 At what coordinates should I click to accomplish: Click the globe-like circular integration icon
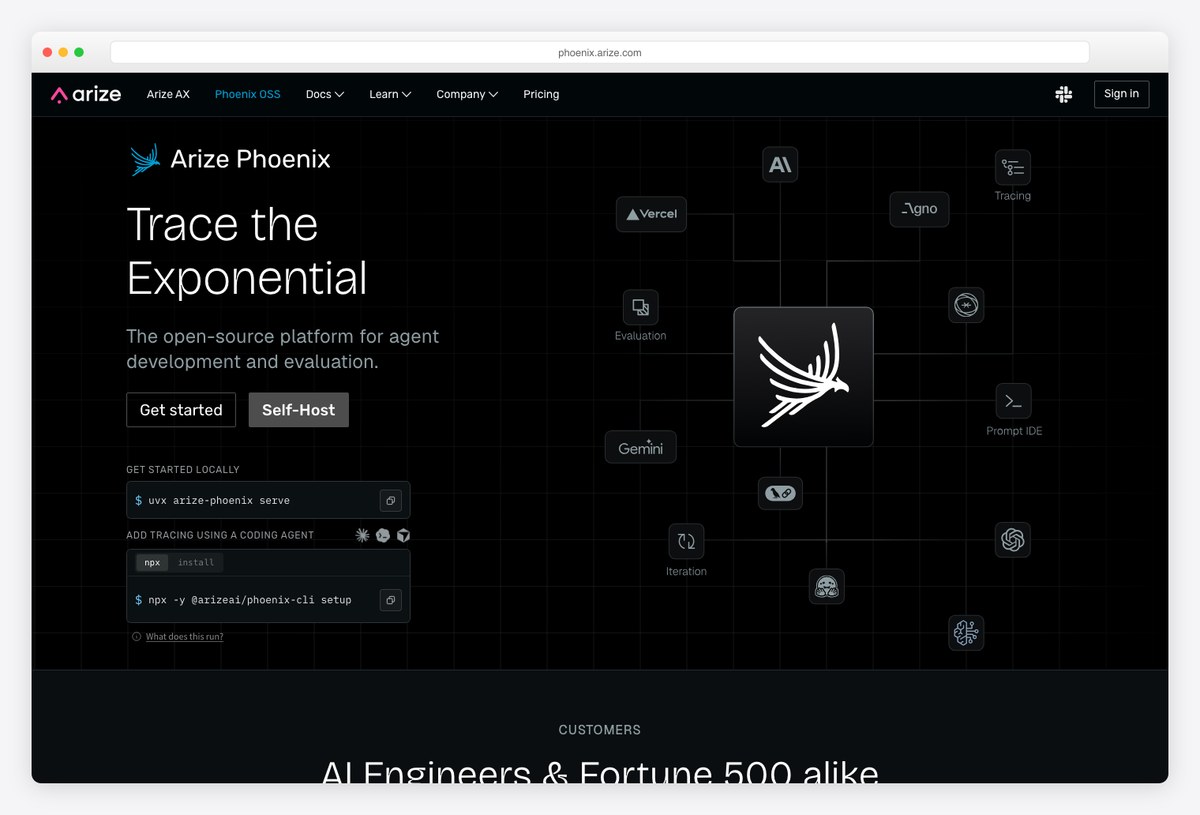click(x=966, y=305)
